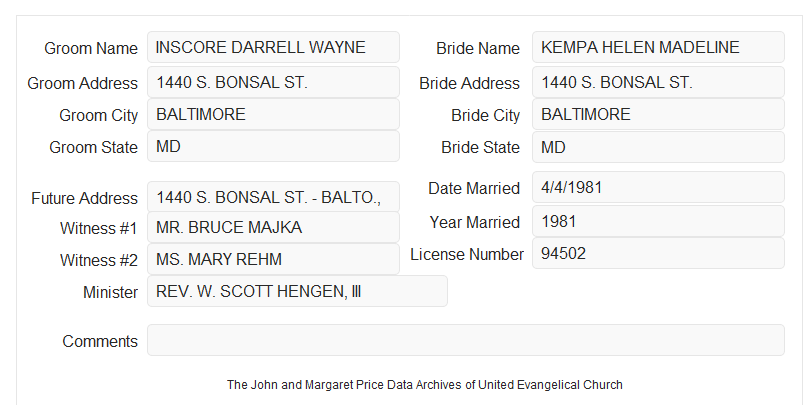This screenshot has width=805, height=405.
Task: Select the Witness #1 field
Action: pos(273,227)
